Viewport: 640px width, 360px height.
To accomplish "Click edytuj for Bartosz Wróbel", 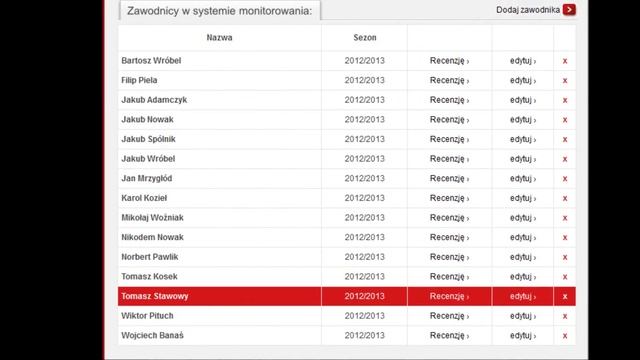I will [523, 61].
